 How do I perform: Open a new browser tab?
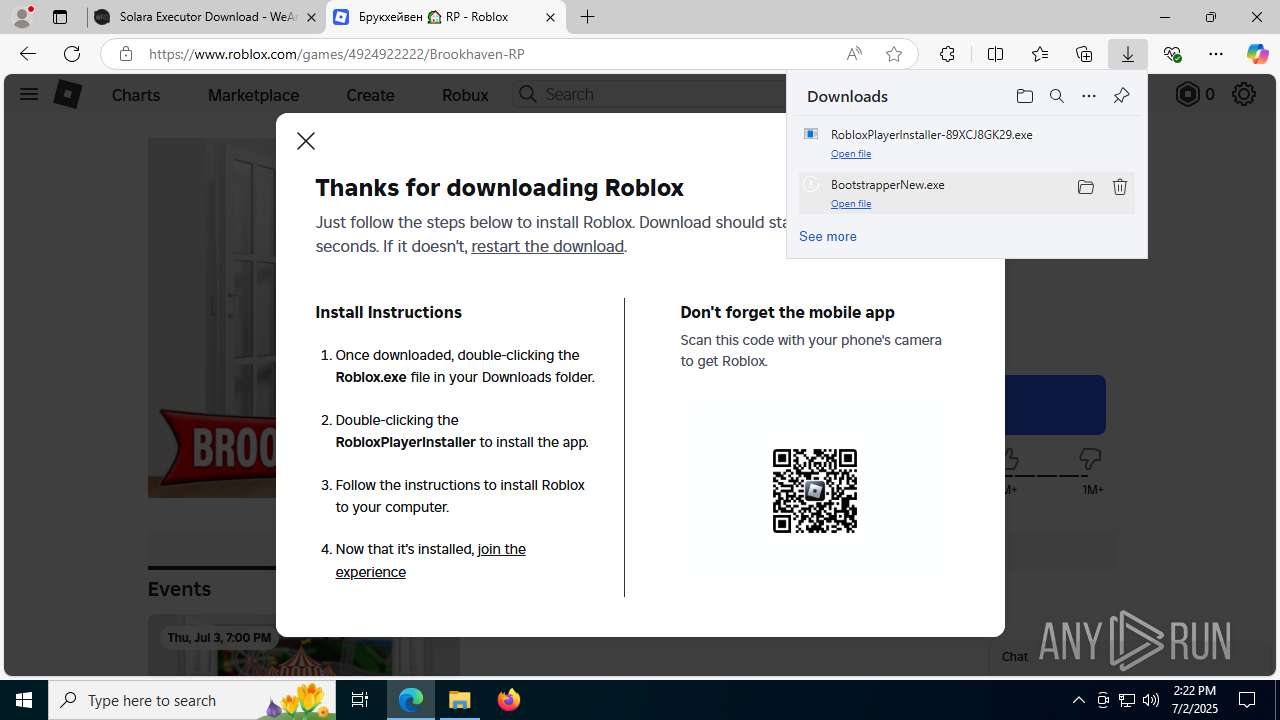pyautogui.click(x=587, y=17)
